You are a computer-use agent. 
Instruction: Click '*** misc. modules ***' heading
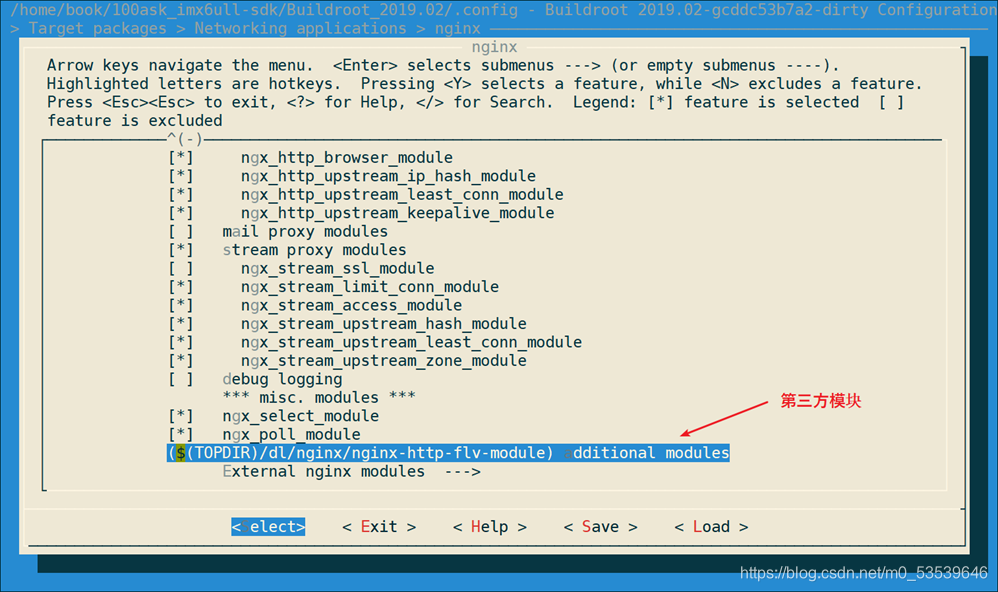(319, 397)
